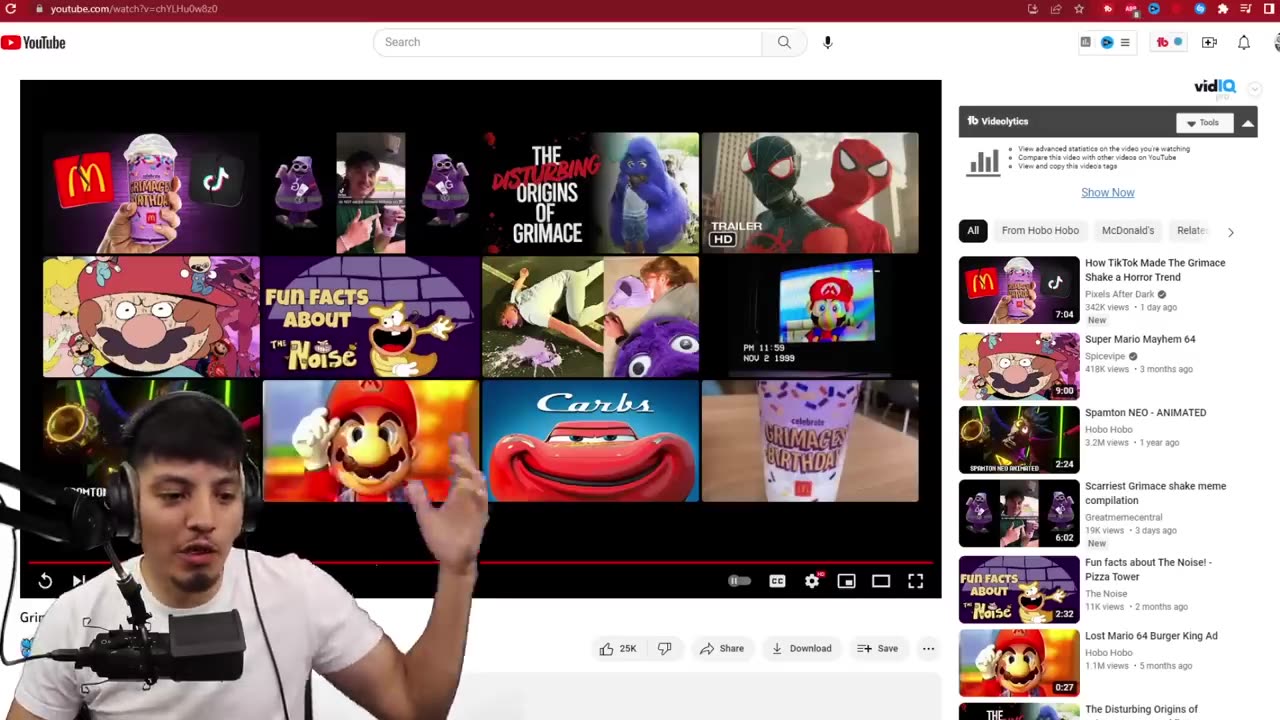Viewport: 1280px width, 720px height.
Task: Click the Pixels After Dark channel name
Action: click(x=1120, y=295)
